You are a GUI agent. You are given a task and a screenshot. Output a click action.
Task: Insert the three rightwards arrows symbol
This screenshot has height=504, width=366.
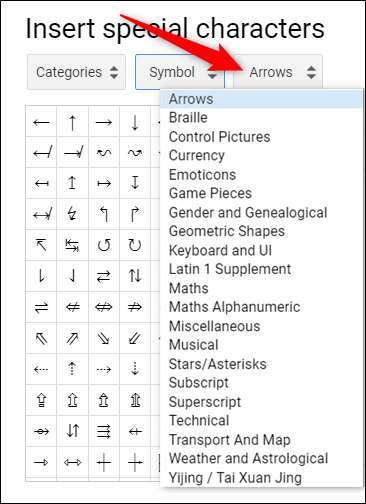pos(104,431)
